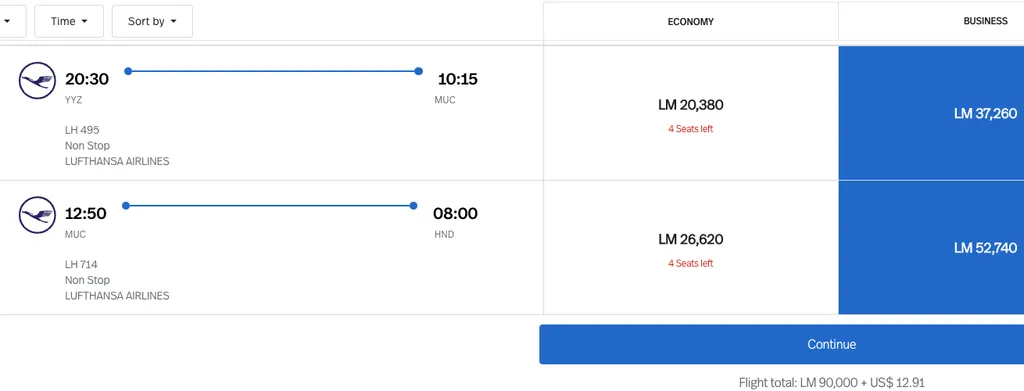Select the ECONOMY column header

[690, 22]
